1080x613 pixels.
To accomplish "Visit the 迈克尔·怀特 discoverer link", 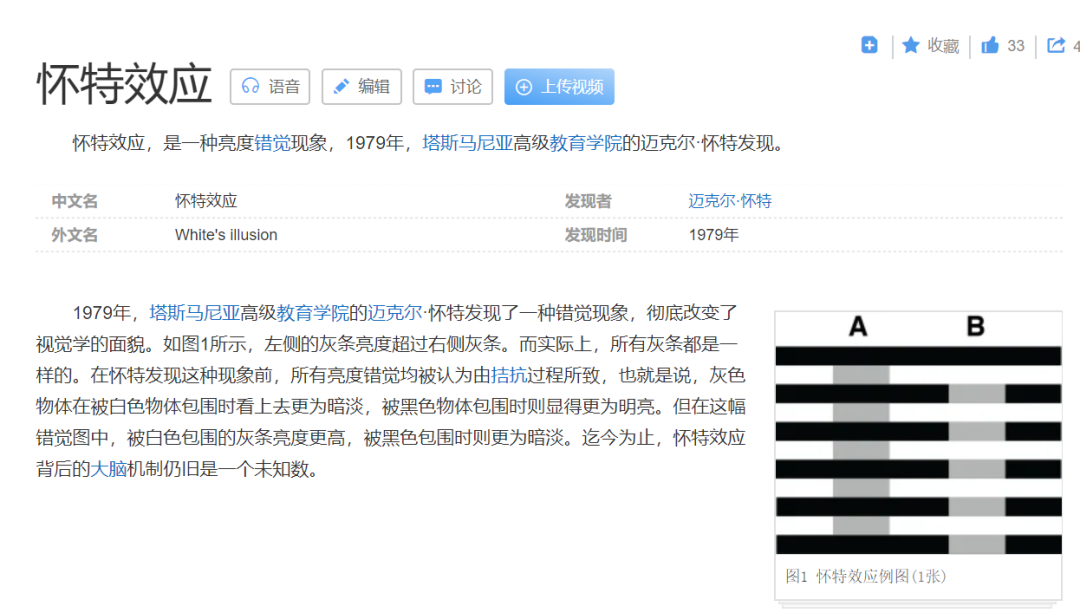I will tap(730, 201).
